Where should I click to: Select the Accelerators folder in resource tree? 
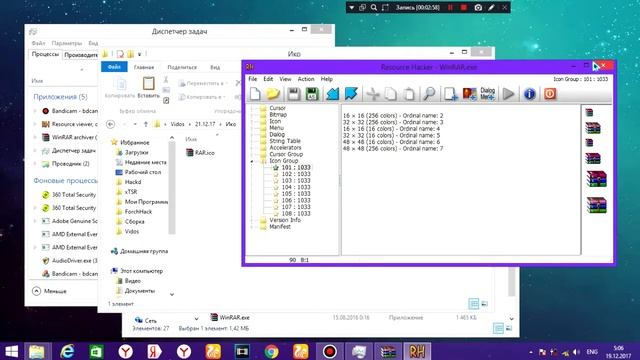(x=285, y=147)
